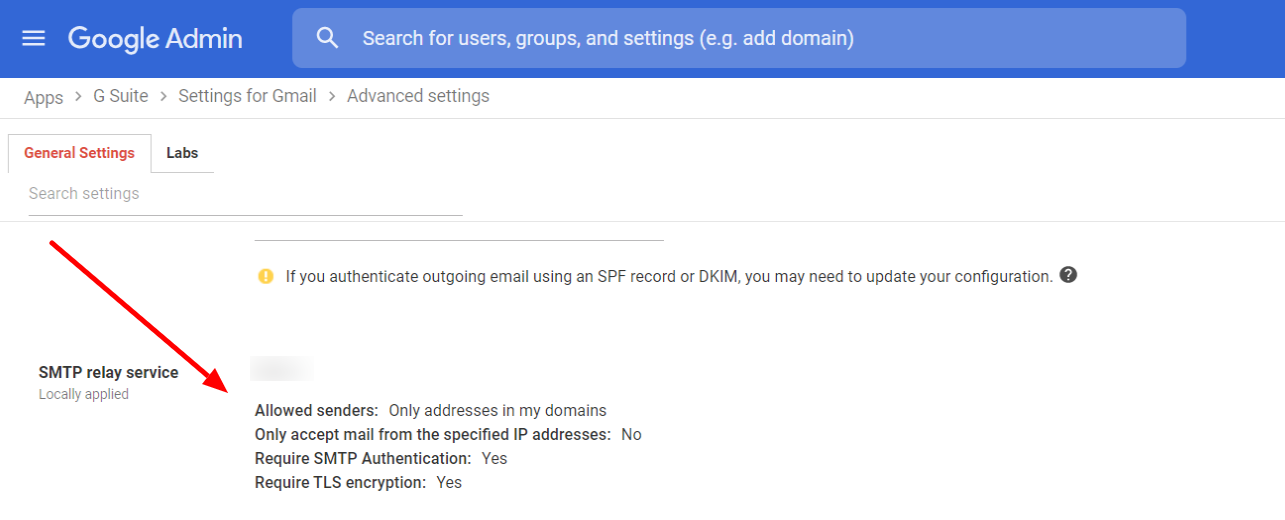Click the Allowed senders setting row
1285x520 pixels.
(x=430, y=410)
